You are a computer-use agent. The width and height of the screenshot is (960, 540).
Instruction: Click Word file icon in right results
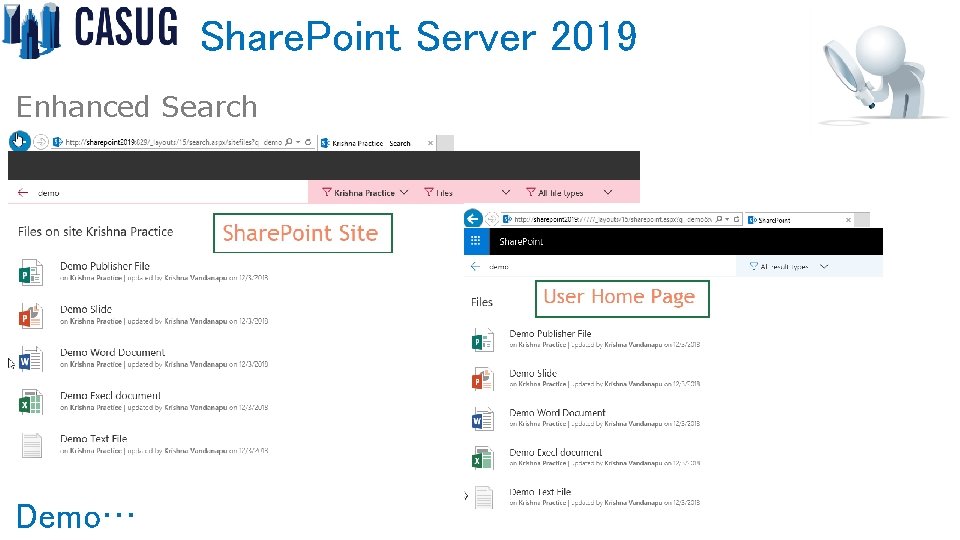[x=482, y=419]
